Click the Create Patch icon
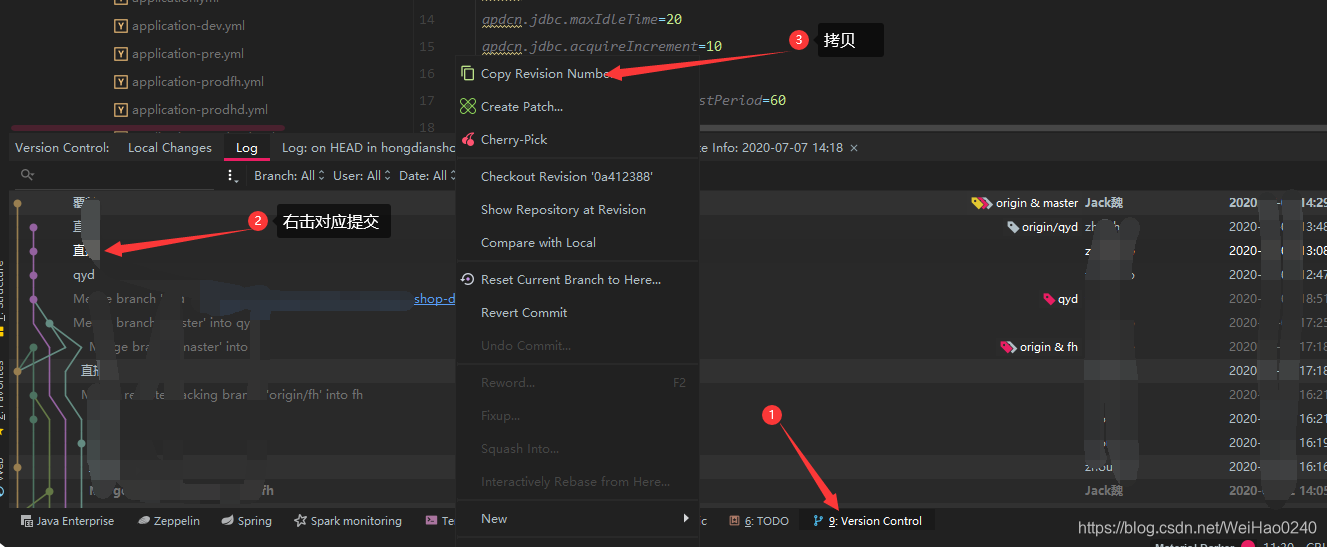The width and height of the screenshot is (1327, 547). [x=468, y=106]
